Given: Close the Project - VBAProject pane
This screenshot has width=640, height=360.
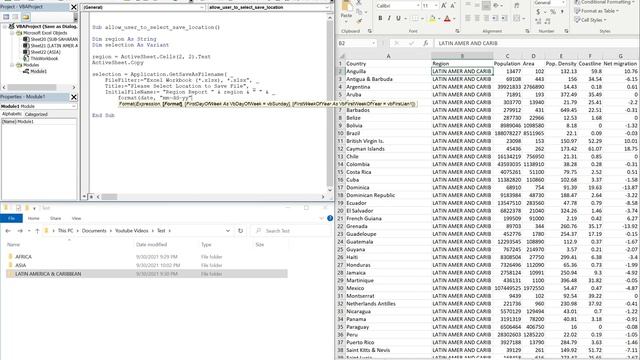Looking at the screenshot, I should coord(74,7).
